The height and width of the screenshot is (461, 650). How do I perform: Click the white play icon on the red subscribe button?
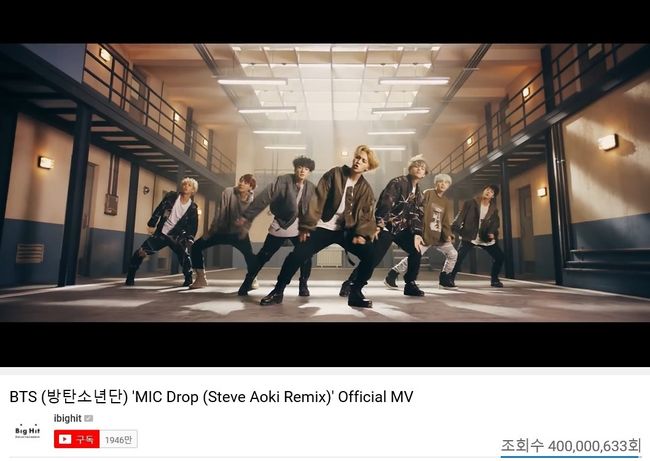65,439
